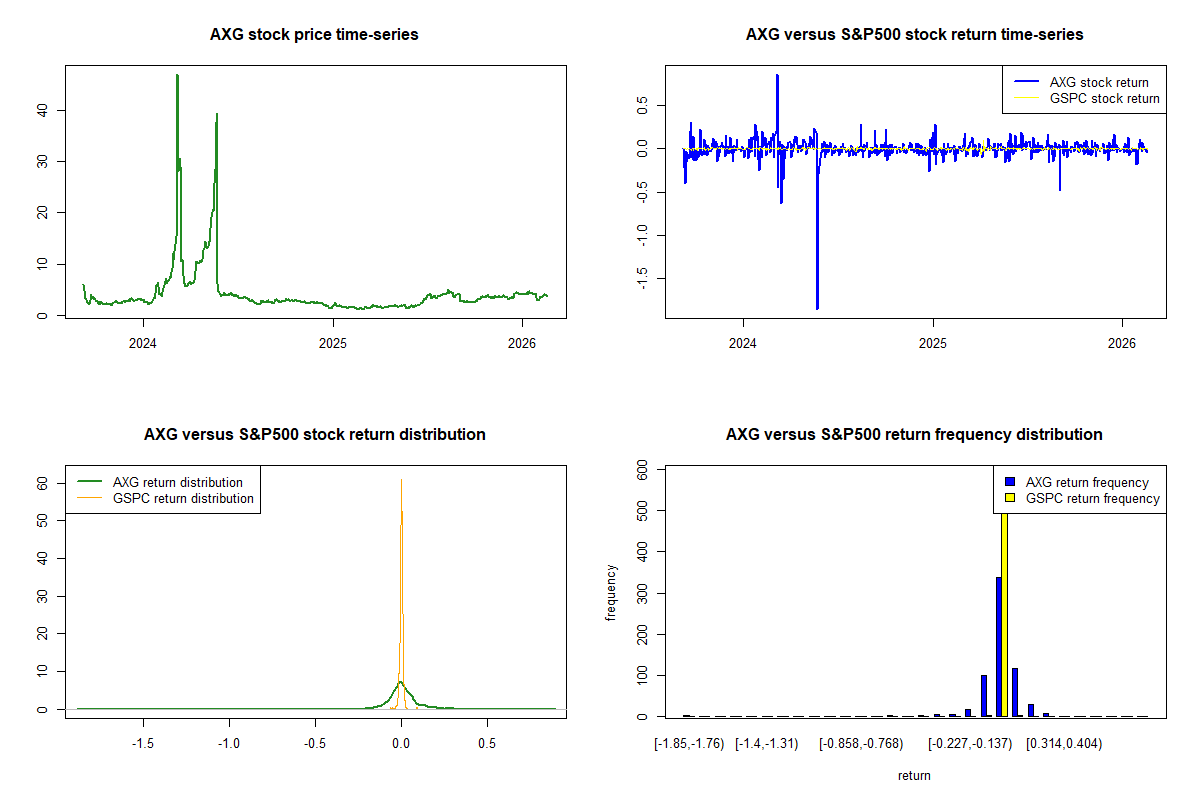This screenshot has width=1200, height=800.
Task: Select the 'AXG return frequency' legend label
Action: 1088,482
